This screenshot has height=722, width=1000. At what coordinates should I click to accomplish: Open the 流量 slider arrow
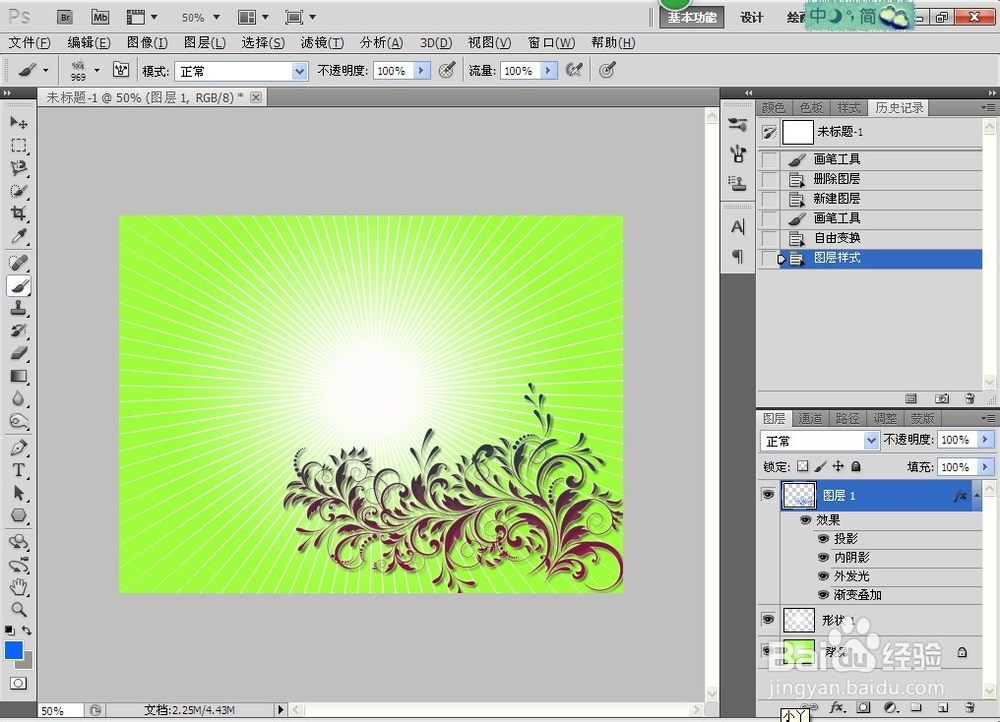[x=548, y=70]
